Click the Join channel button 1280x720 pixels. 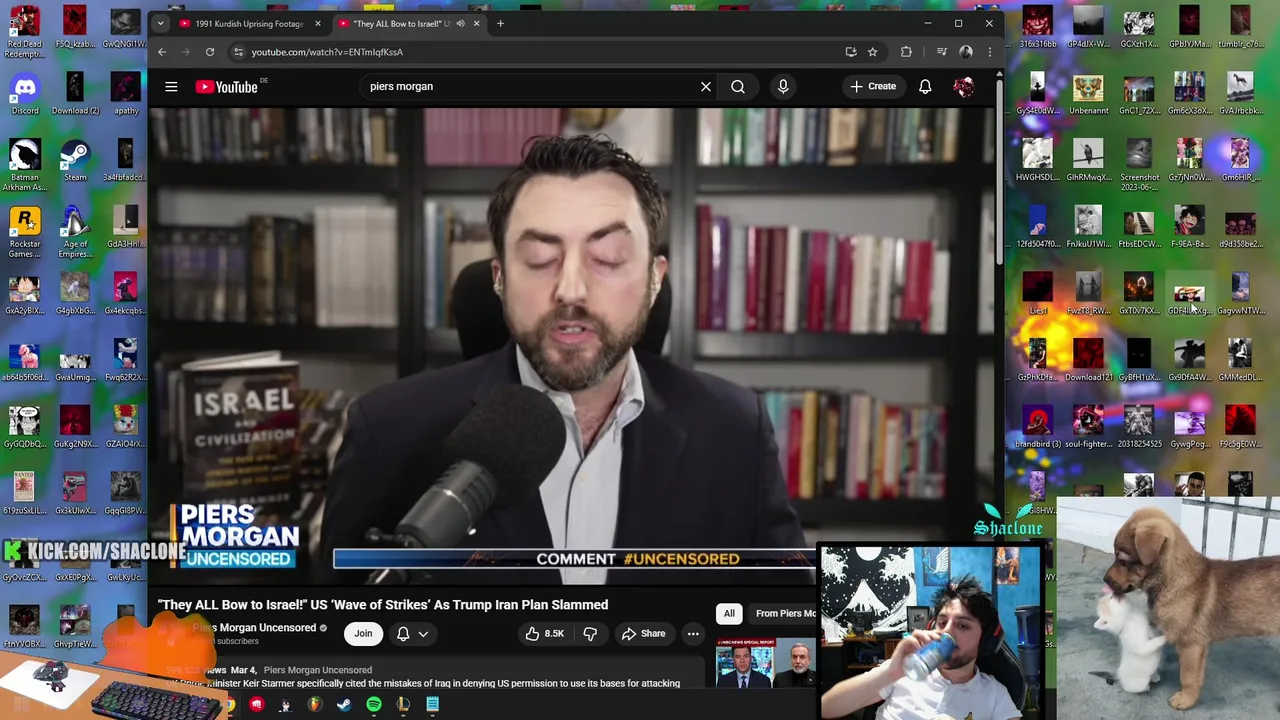[363, 633]
